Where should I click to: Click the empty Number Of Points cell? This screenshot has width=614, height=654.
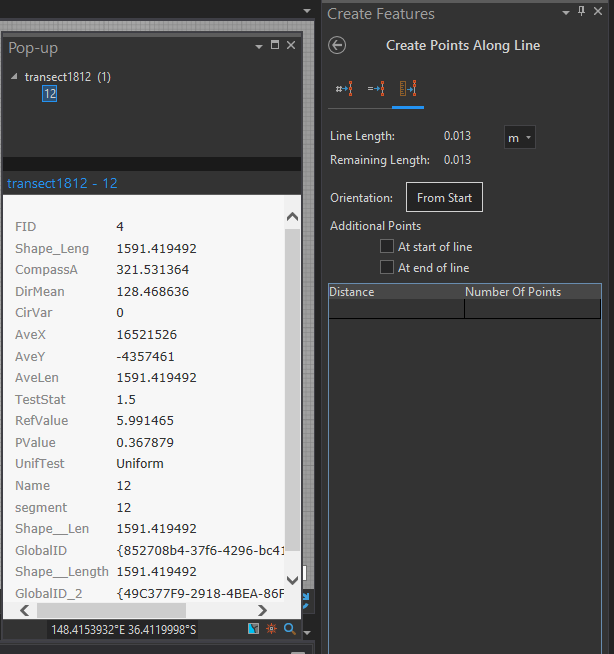pos(533,309)
